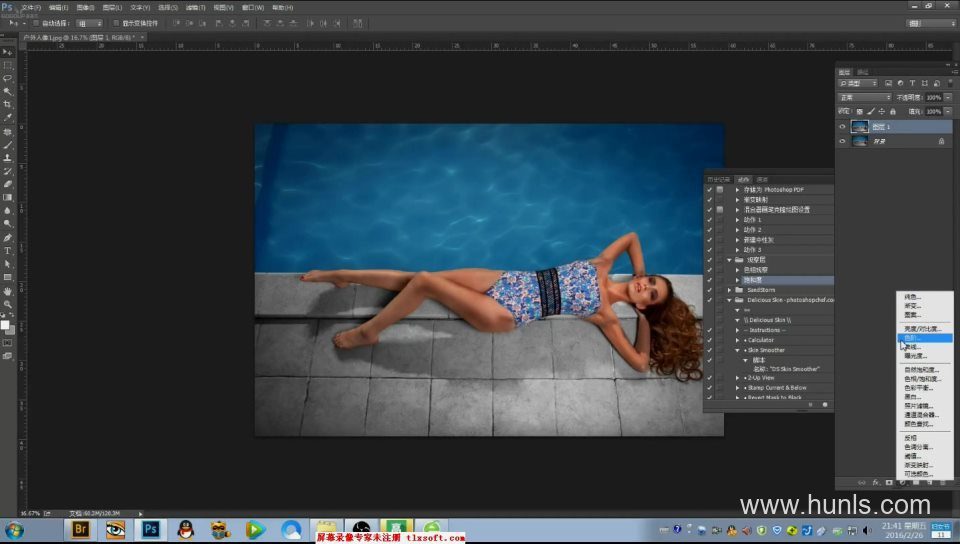Select the Gradient tool

tap(7, 198)
